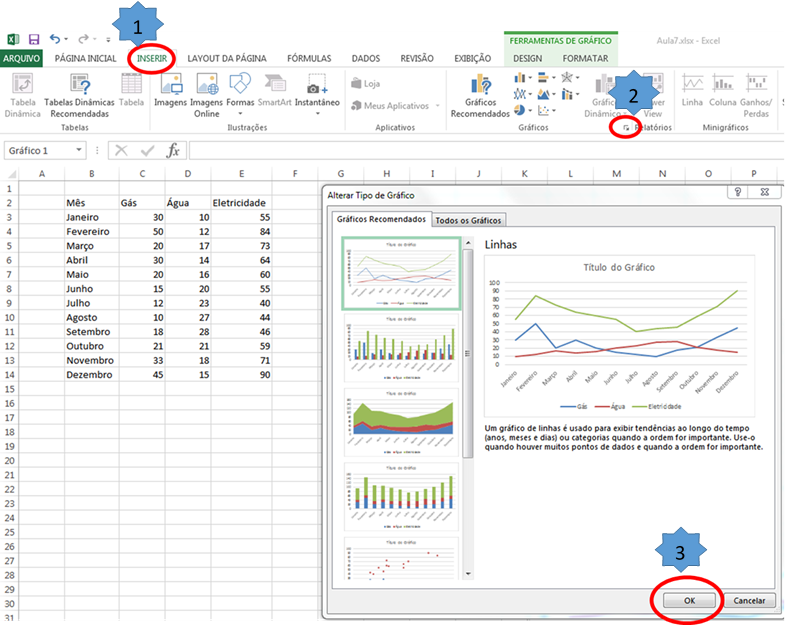
Task: Insert Imagens from file
Action: (x=170, y=90)
